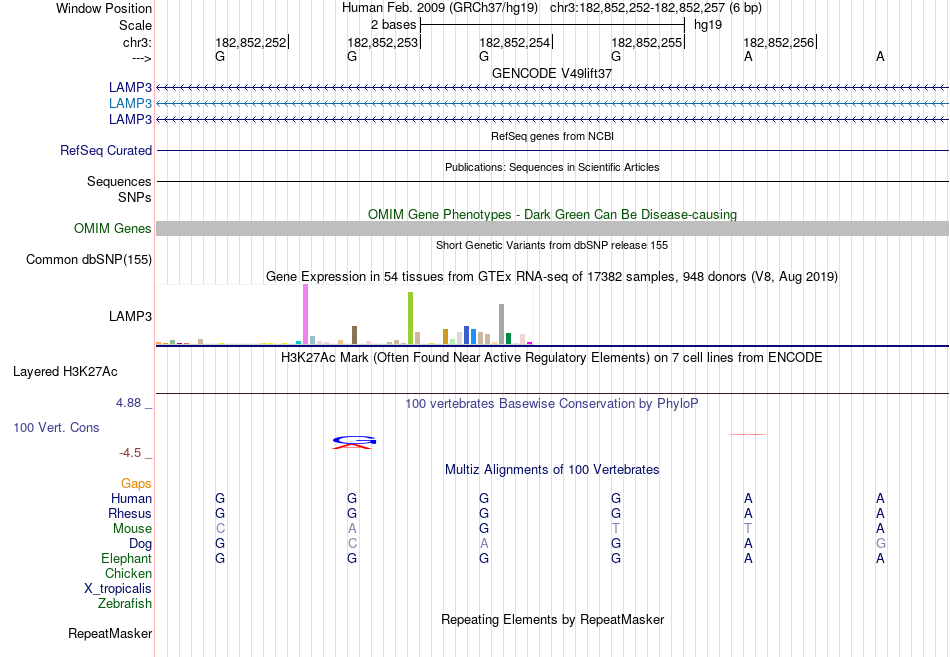The height and width of the screenshot is (657, 950).
Task: Open 'Short Genetic Variants from dbSNP release 155'
Action: (x=552, y=245)
